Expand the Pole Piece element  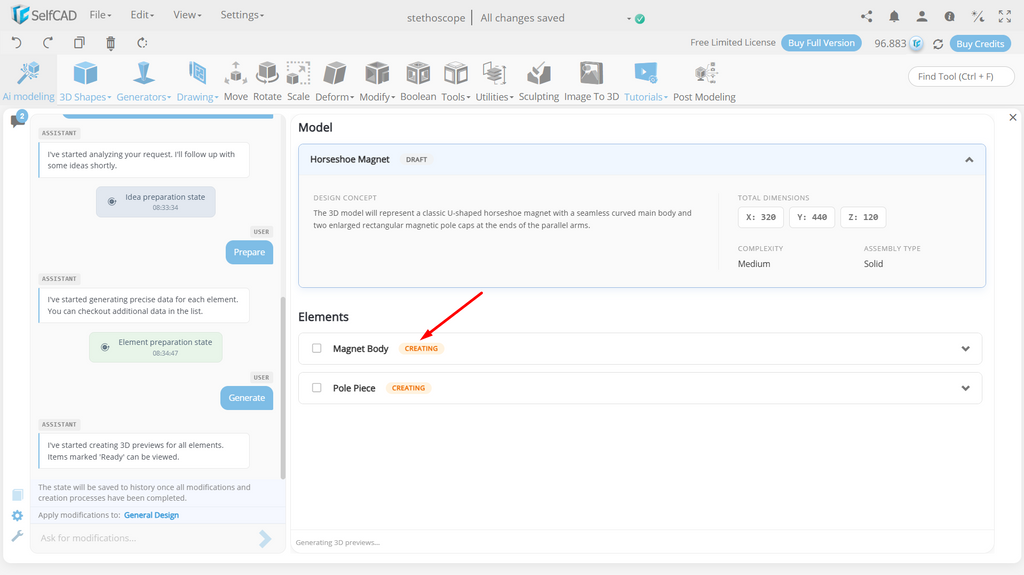click(x=965, y=388)
